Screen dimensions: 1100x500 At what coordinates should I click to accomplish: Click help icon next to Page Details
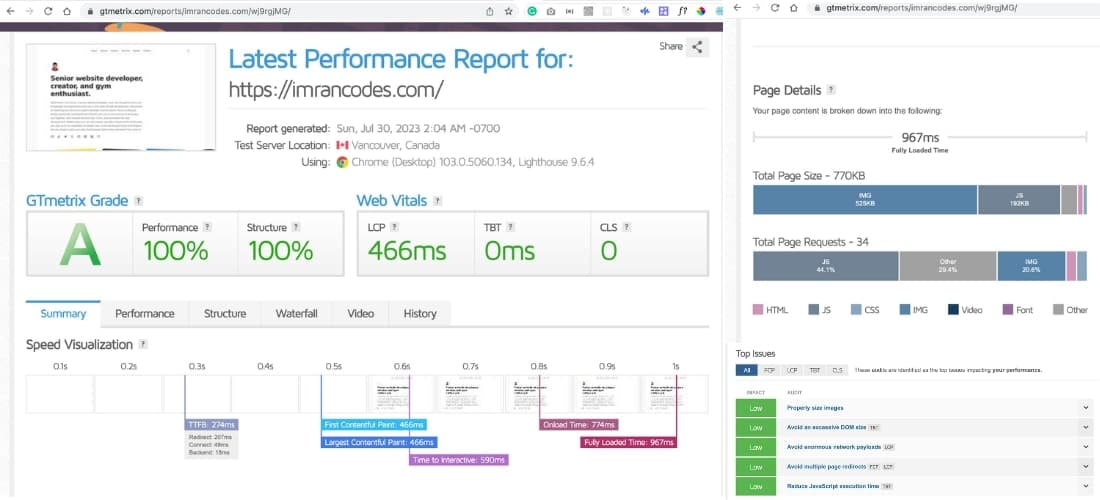click(831, 90)
